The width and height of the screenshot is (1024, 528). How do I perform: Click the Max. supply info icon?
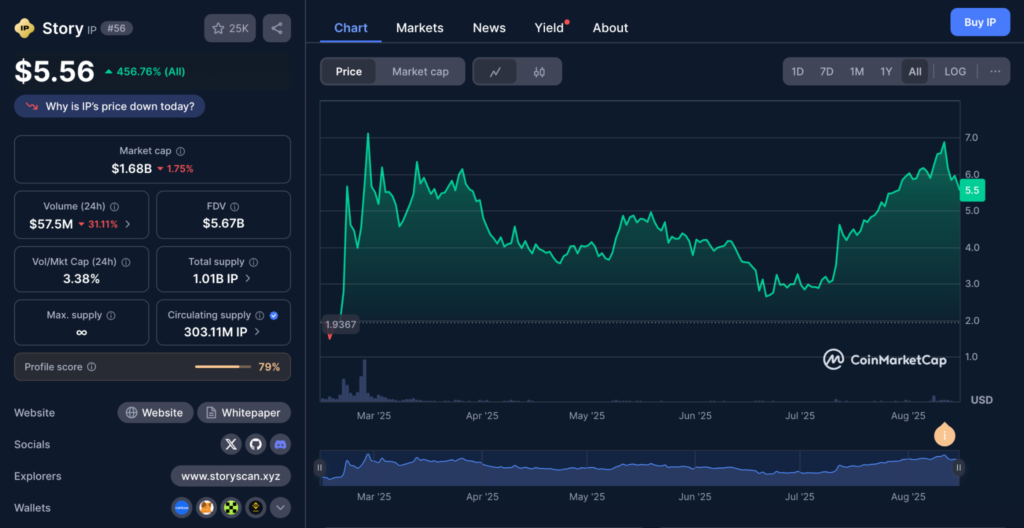point(111,316)
